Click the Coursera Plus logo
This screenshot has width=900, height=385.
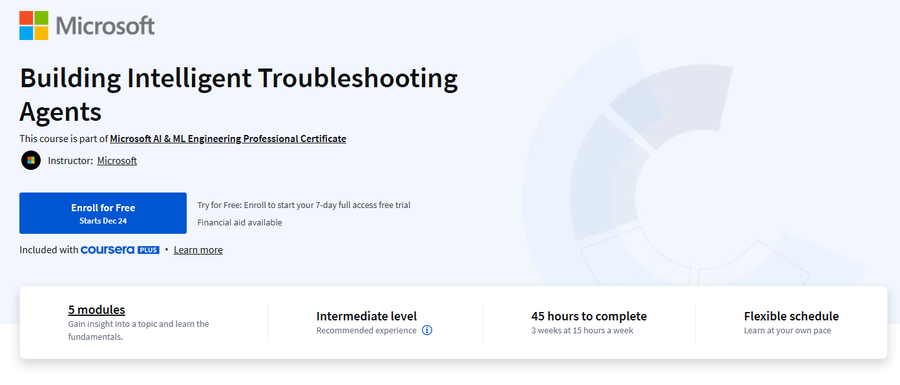120,250
